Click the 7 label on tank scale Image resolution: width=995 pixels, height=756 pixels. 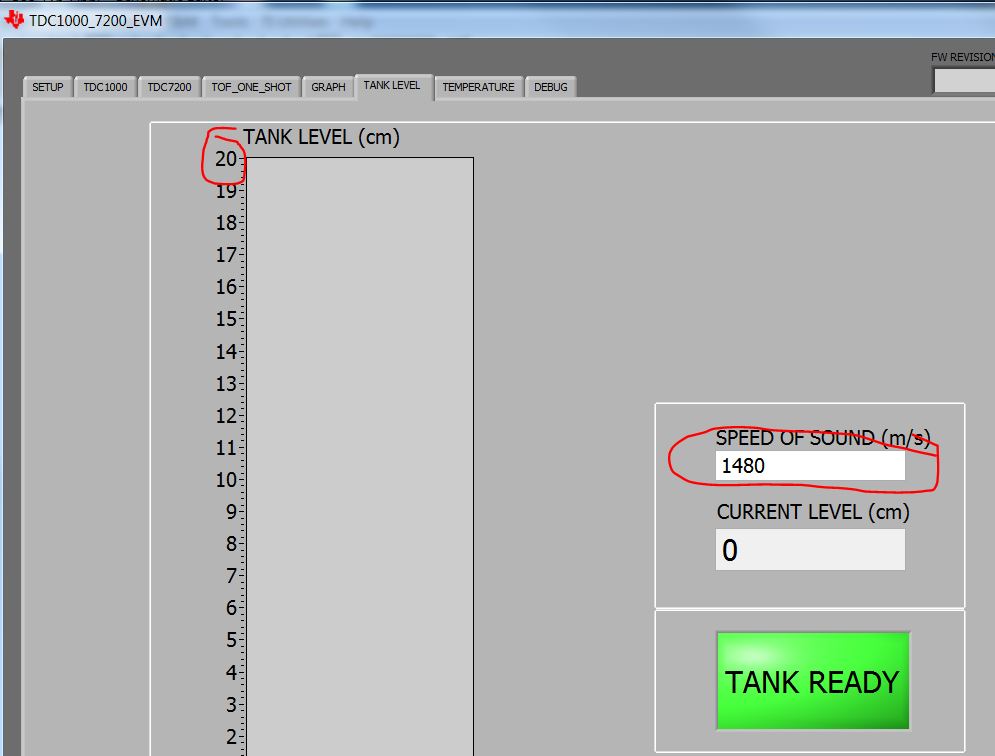[232, 576]
